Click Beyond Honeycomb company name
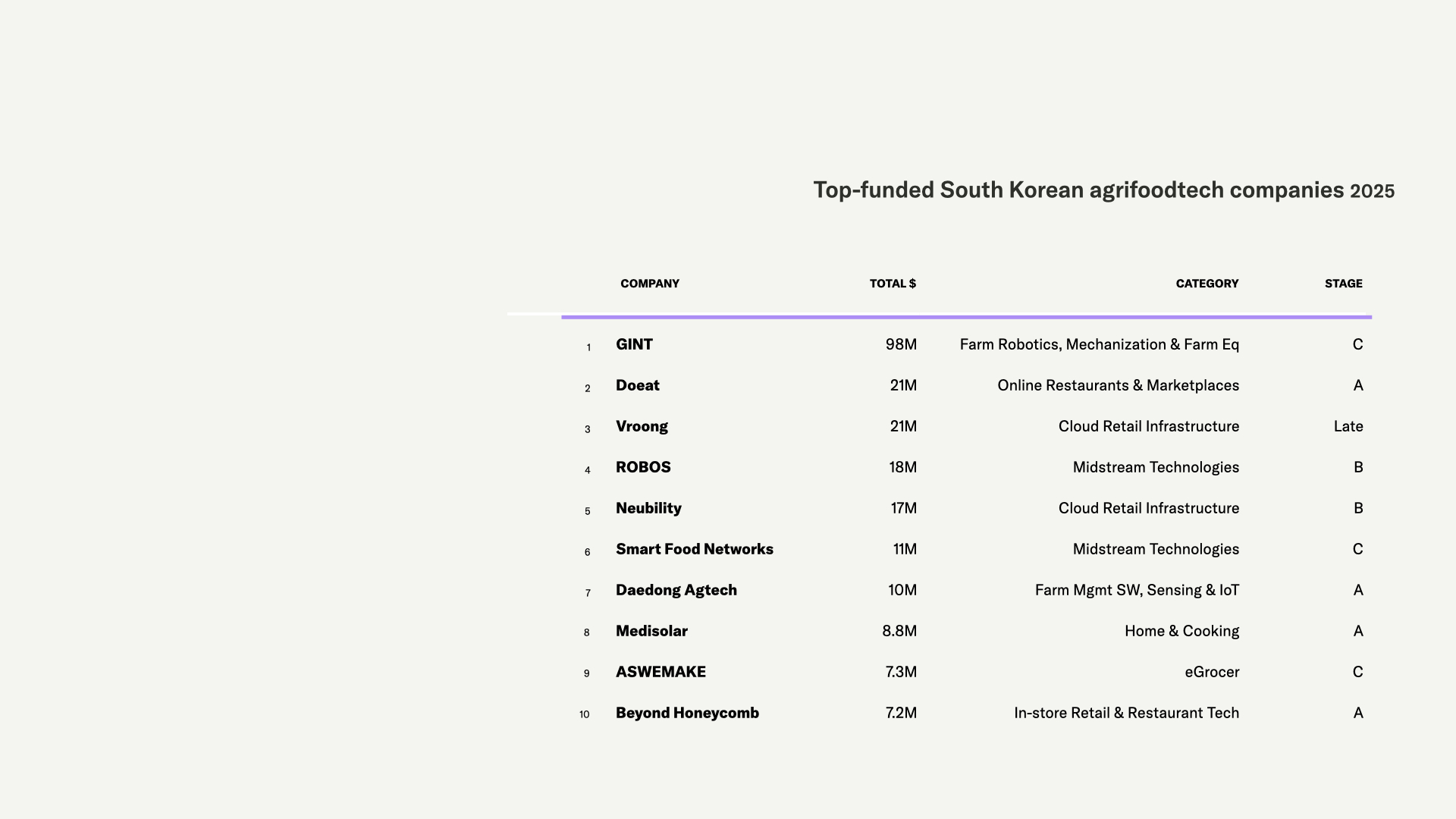 tap(687, 713)
